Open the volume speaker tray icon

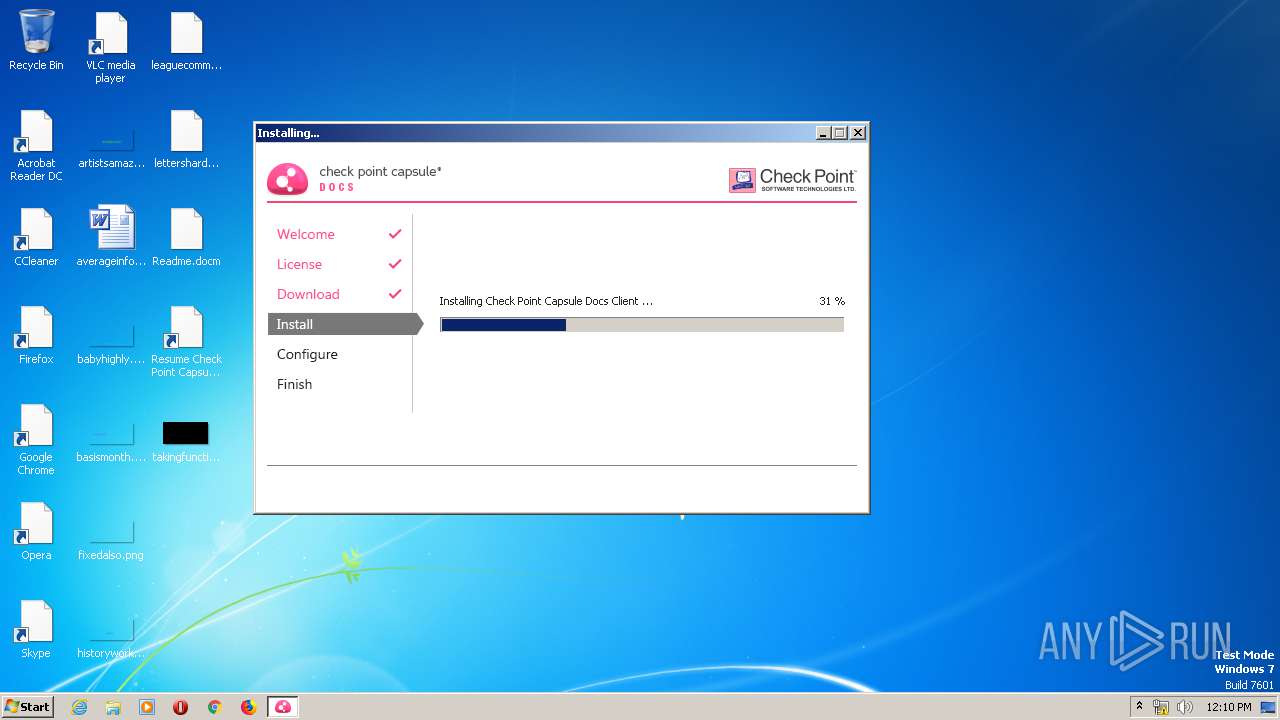[x=1185, y=707]
